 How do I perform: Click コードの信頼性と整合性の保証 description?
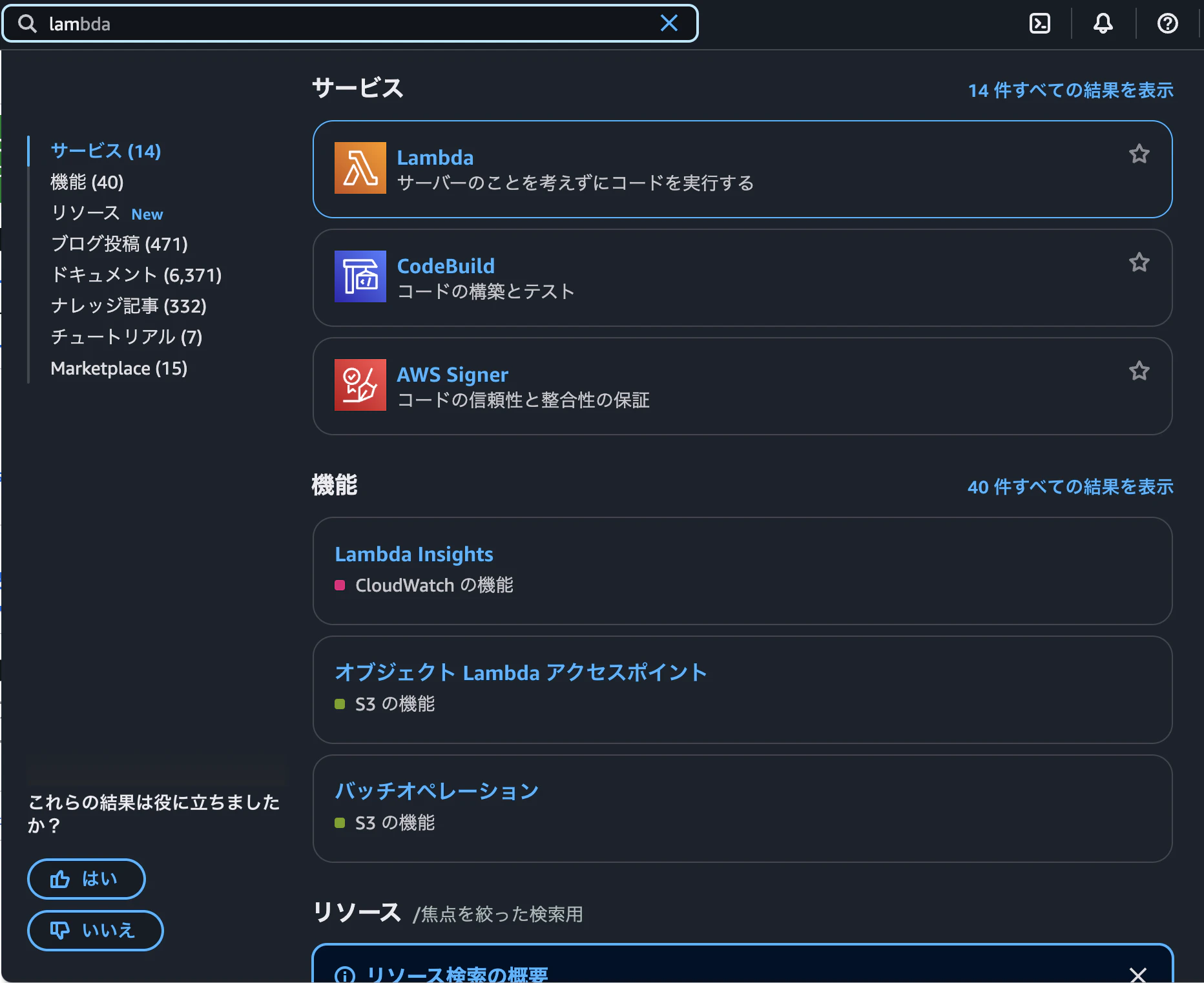(x=523, y=400)
